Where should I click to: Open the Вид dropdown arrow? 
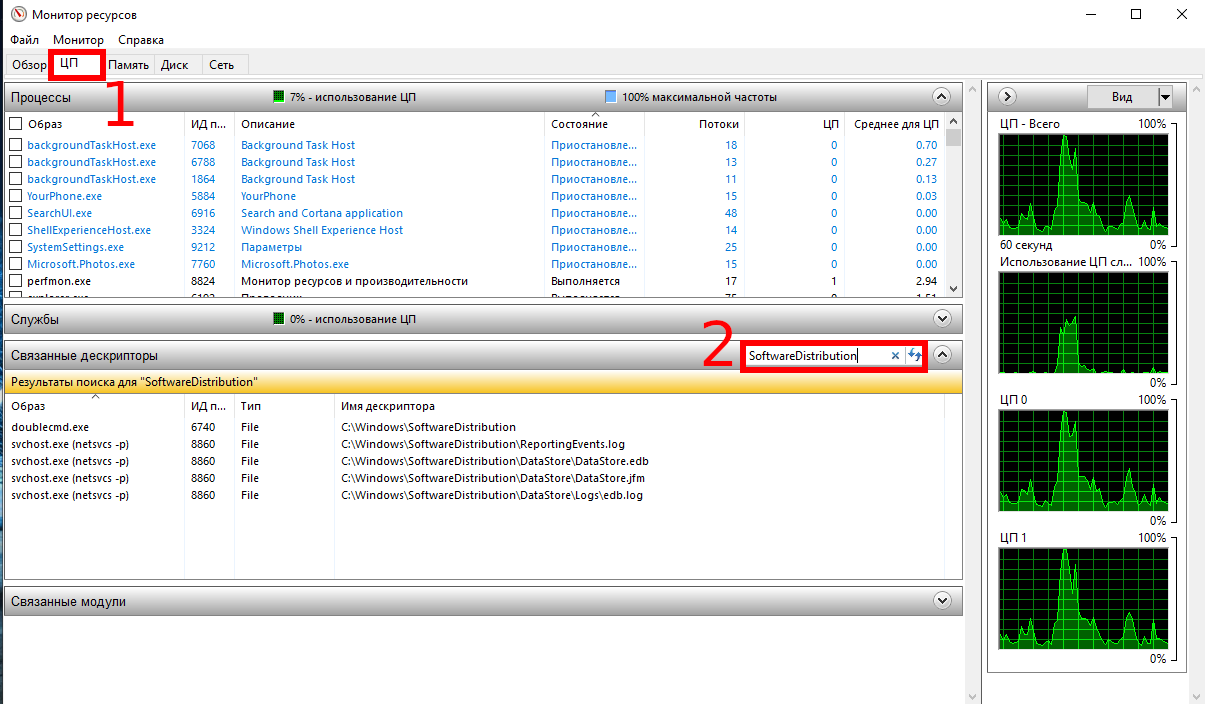(x=1164, y=97)
